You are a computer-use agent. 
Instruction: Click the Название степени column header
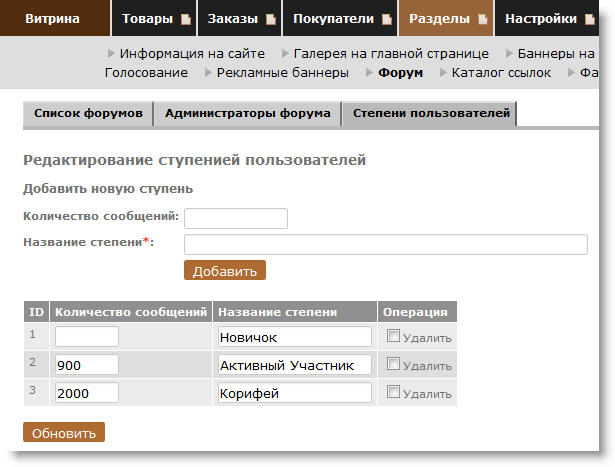[x=295, y=312]
